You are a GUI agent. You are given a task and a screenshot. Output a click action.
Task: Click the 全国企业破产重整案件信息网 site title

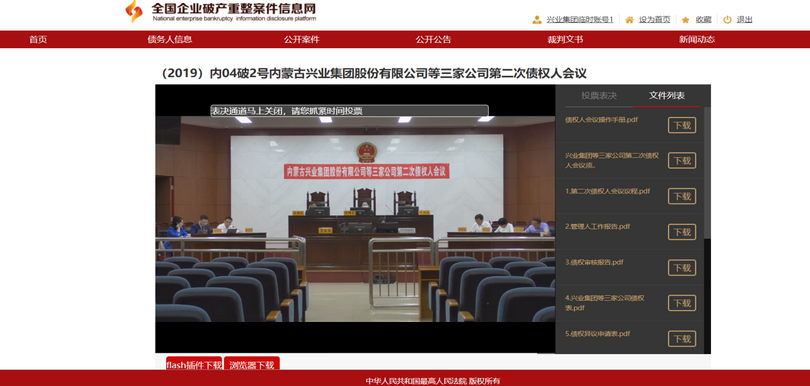click(233, 9)
